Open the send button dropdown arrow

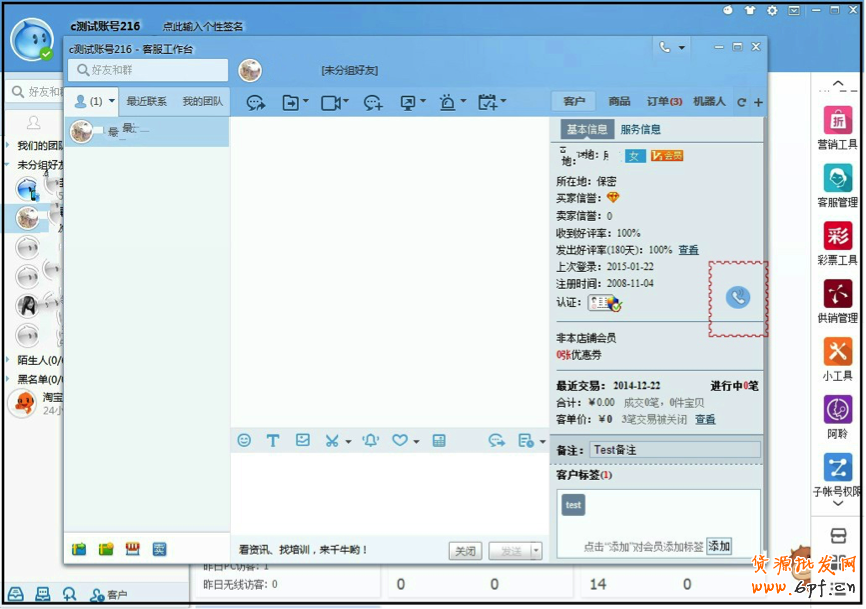coord(536,551)
